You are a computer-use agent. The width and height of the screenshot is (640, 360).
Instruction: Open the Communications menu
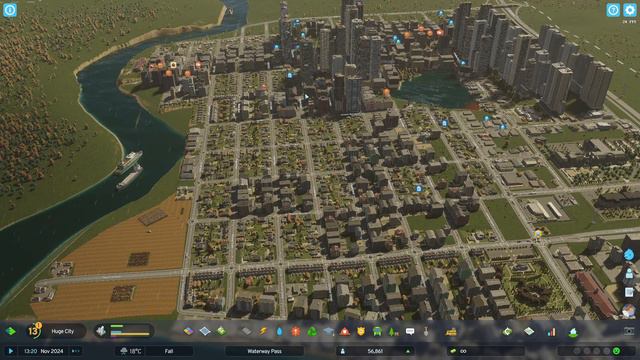point(410,331)
